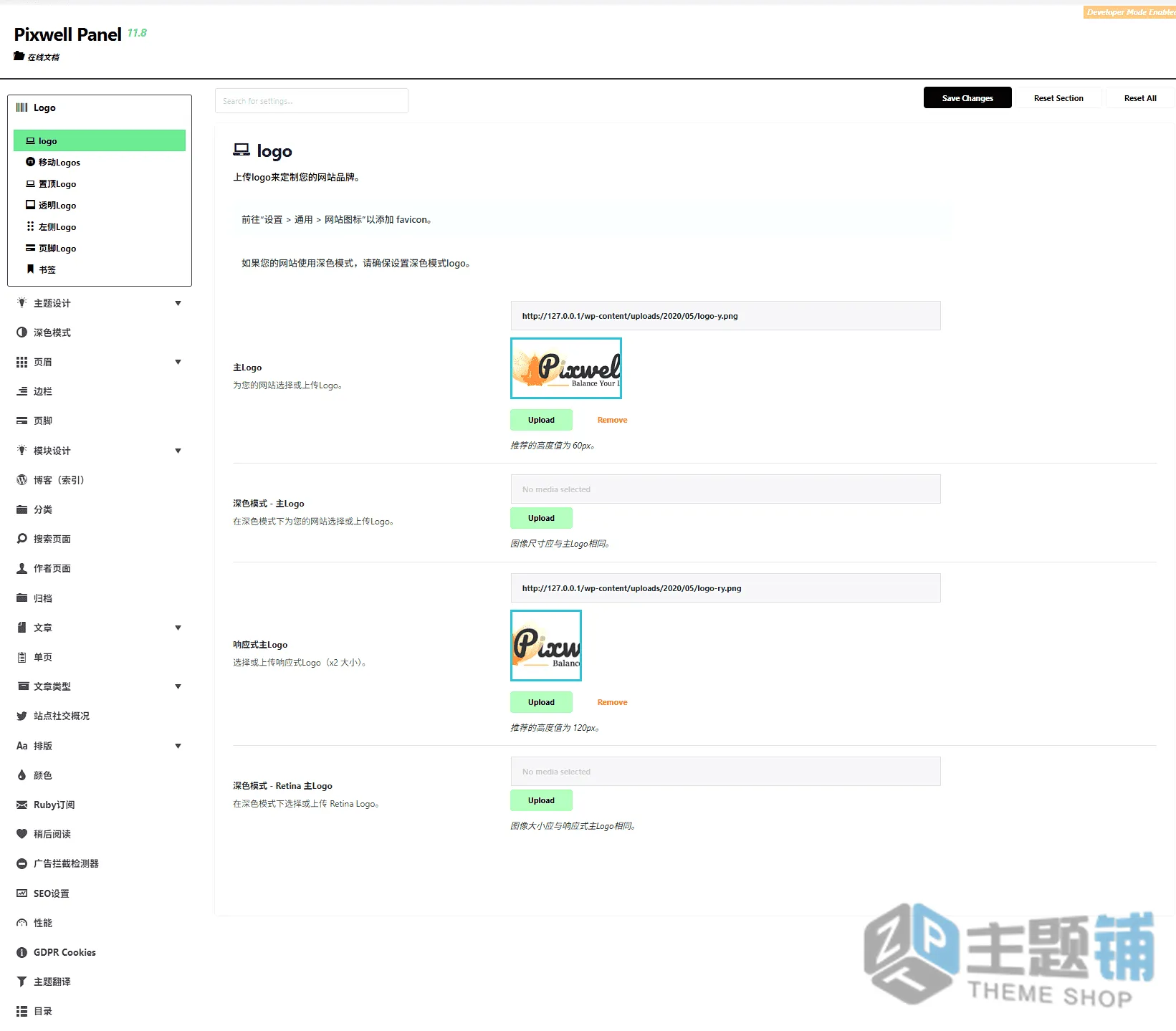Upload a dark mode Retina logo

tap(541, 800)
